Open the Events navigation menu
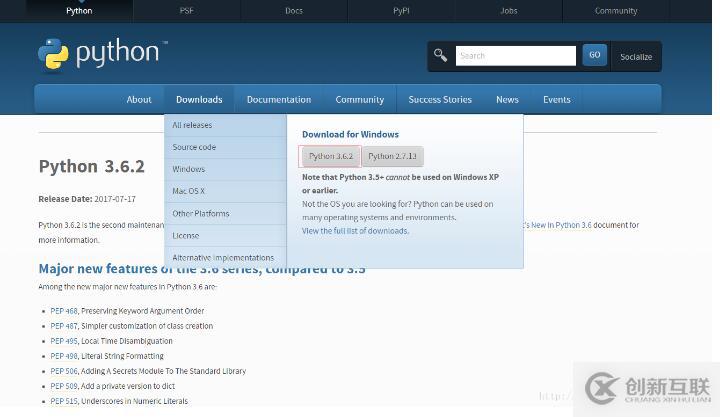Screen dimensions: 720x417 (x=557, y=99)
